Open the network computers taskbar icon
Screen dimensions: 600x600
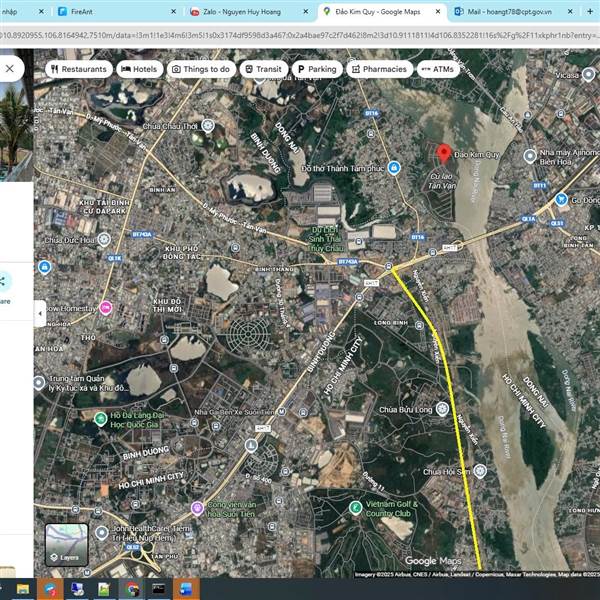77,589
